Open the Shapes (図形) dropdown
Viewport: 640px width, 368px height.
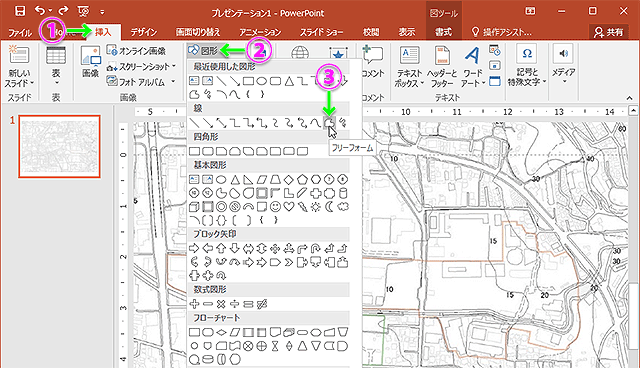203,51
